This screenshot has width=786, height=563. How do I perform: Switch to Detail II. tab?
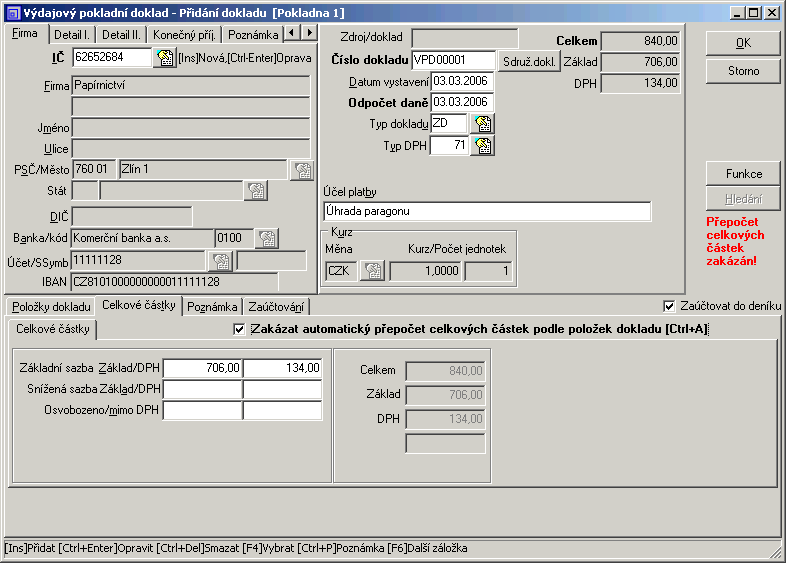tap(121, 35)
